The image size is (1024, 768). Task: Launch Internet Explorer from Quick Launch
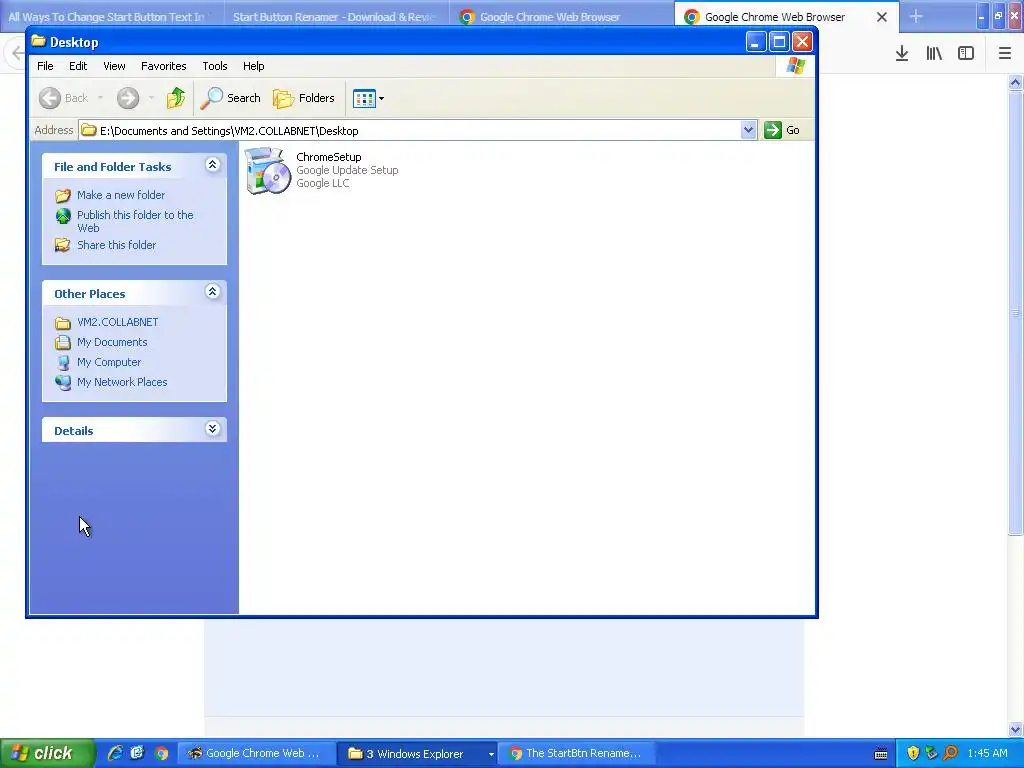[115, 753]
